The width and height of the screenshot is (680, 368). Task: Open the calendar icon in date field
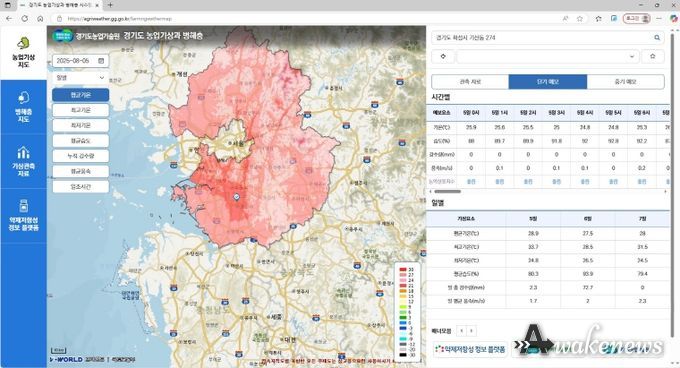[x=101, y=61]
